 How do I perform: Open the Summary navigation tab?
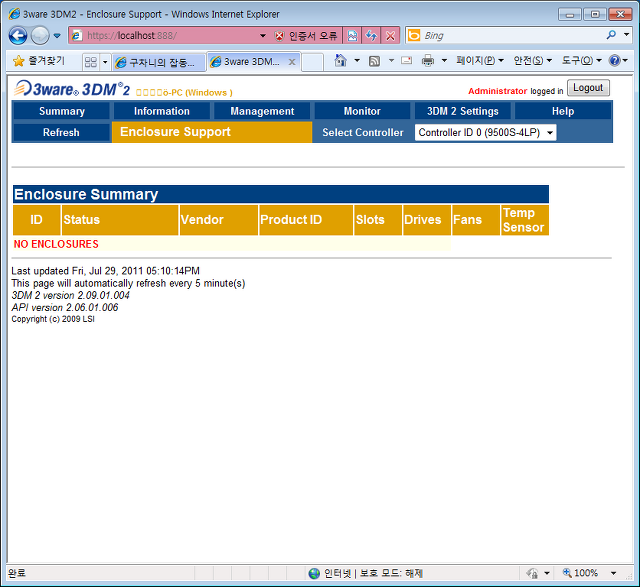(x=62, y=111)
